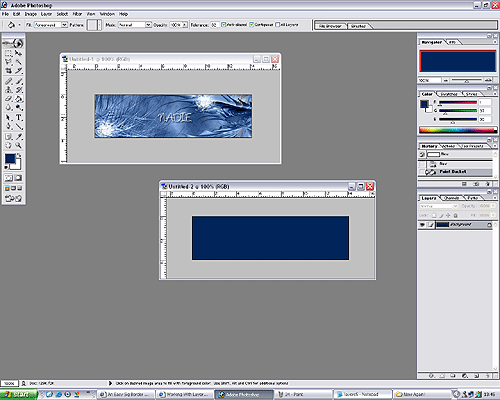Uncheck the Contiguous option
The height and width of the screenshot is (400, 500).
coord(252,25)
